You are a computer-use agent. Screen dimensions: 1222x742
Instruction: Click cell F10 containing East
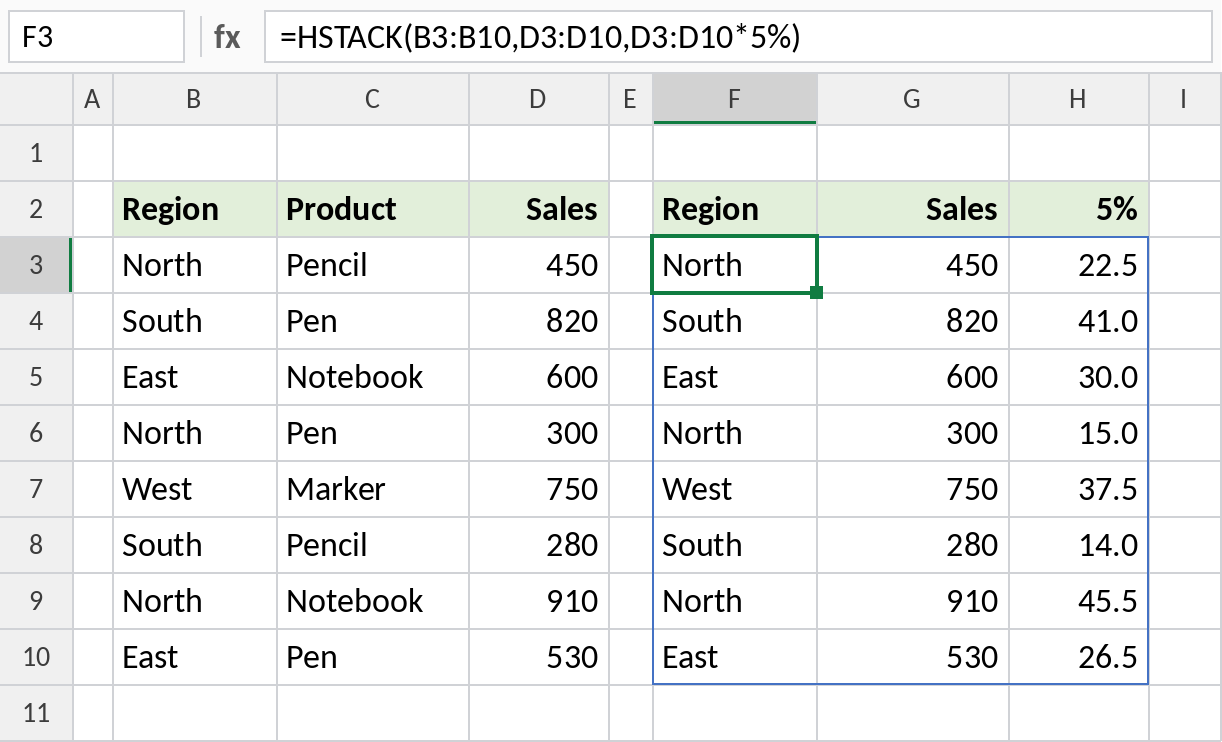pyautogui.click(x=735, y=657)
